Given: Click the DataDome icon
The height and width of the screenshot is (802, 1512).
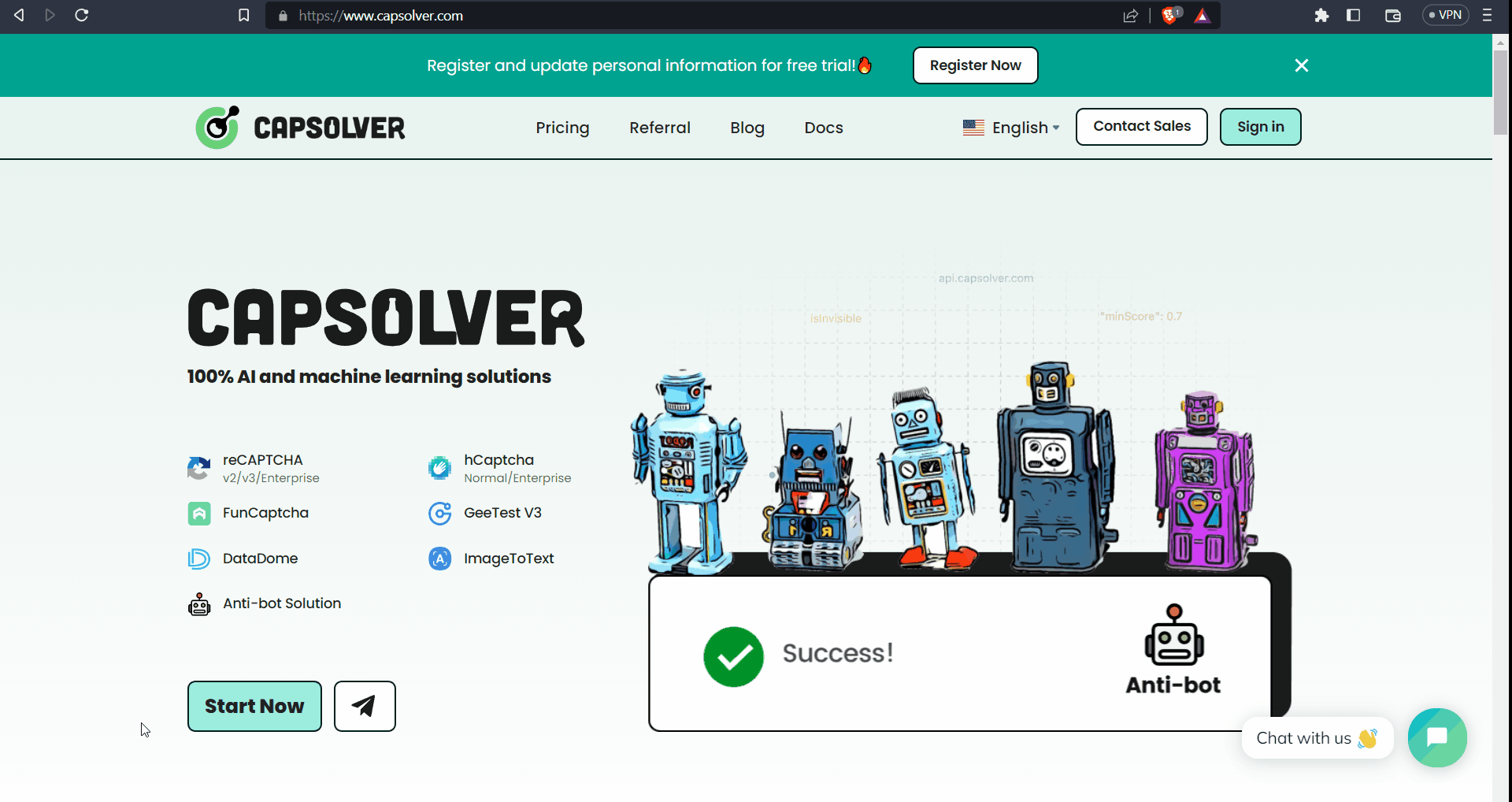Looking at the screenshot, I should [x=199, y=559].
